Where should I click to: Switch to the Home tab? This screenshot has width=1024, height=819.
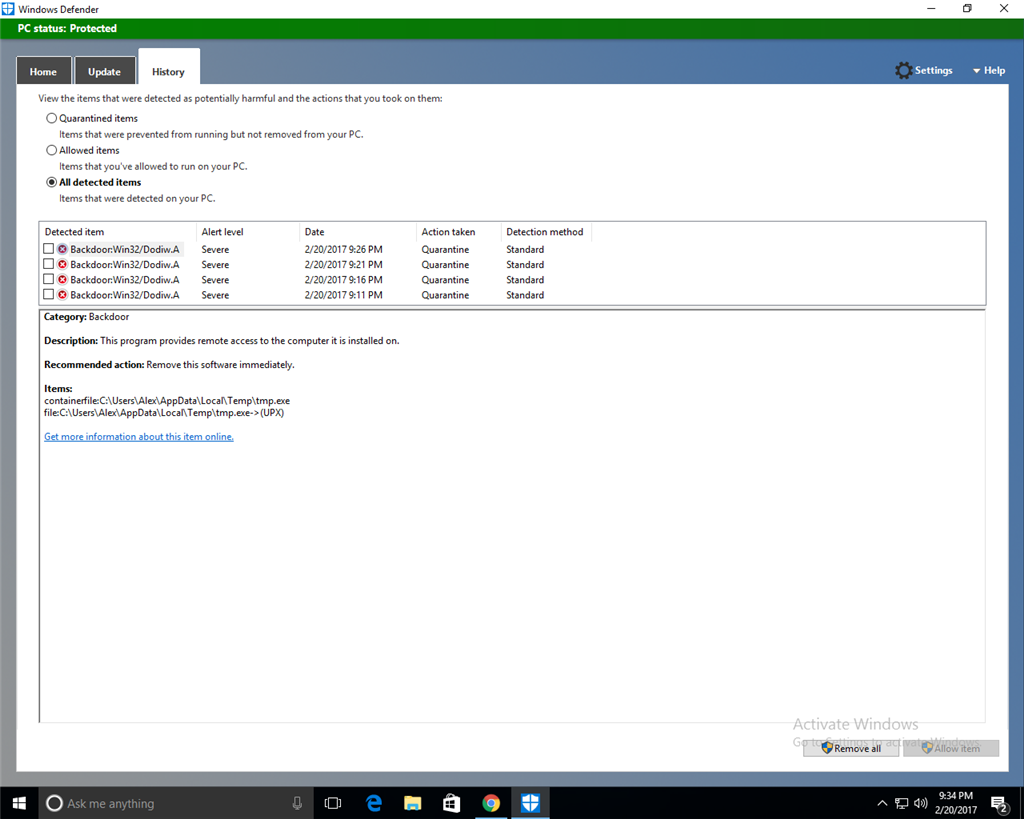[x=43, y=71]
